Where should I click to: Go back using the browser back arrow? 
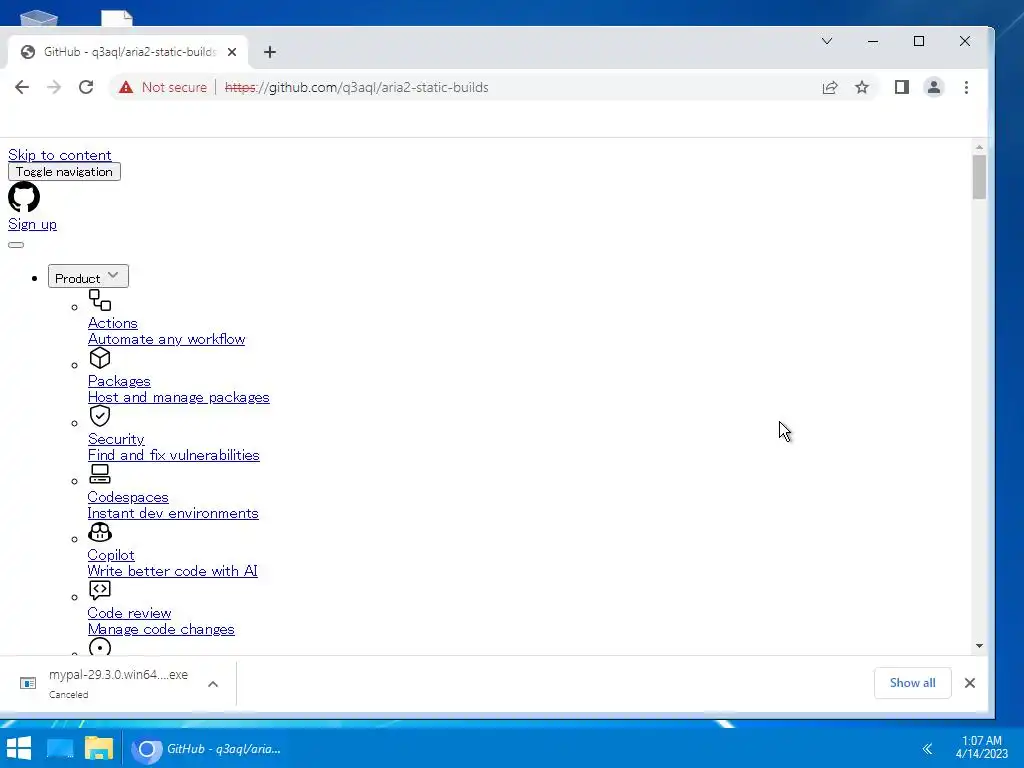pyautogui.click(x=22, y=88)
